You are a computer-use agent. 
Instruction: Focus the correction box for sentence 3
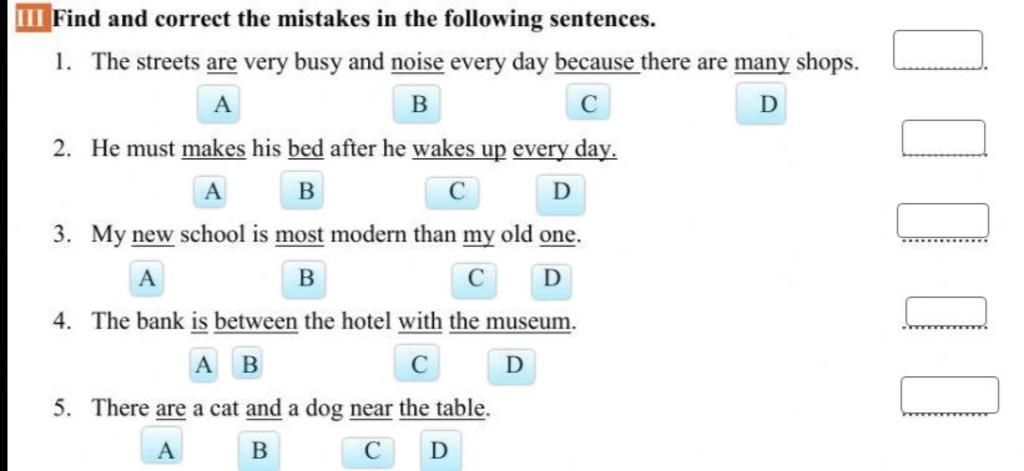945,221
